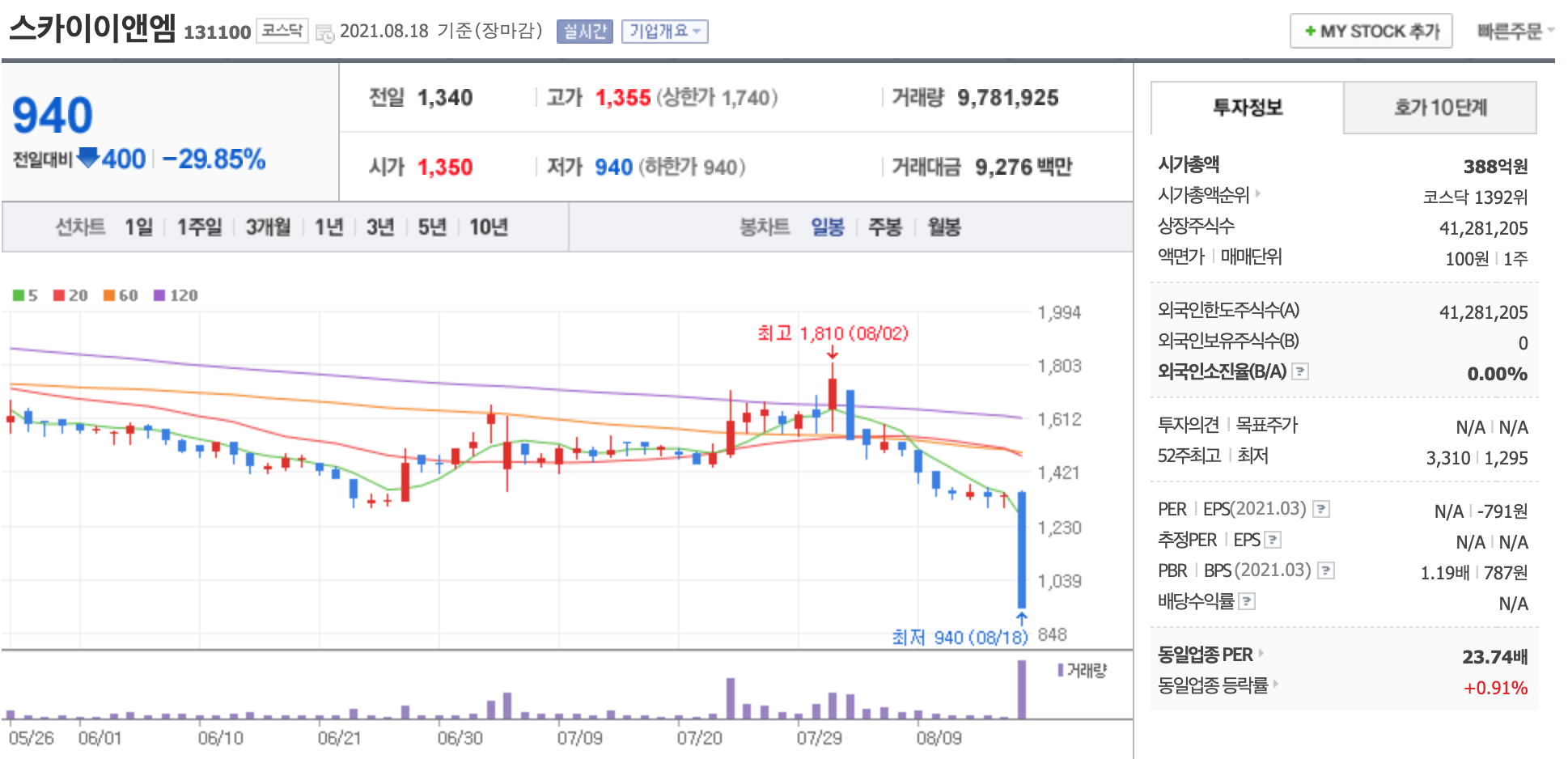Click the calendar icon beside the date
This screenshot has width=1568, height=759.
(324, 33)
